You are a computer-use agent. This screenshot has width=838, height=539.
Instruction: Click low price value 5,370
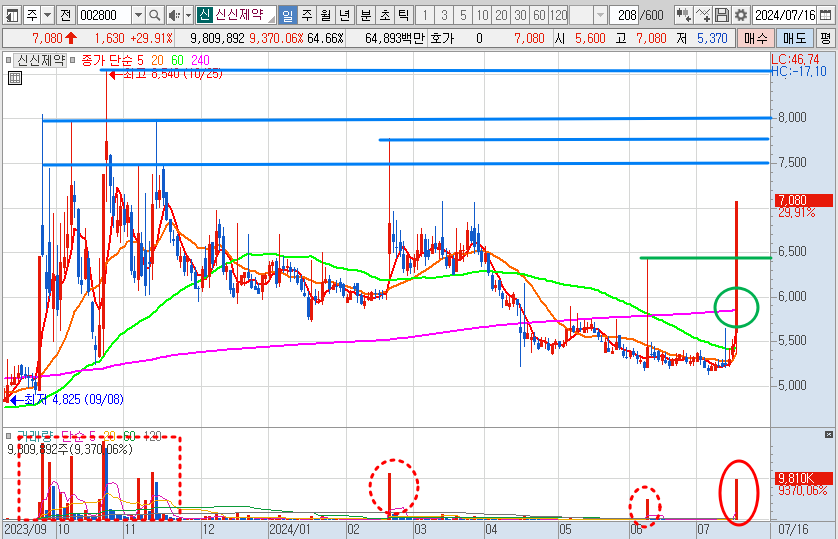[x=712, y=38]
